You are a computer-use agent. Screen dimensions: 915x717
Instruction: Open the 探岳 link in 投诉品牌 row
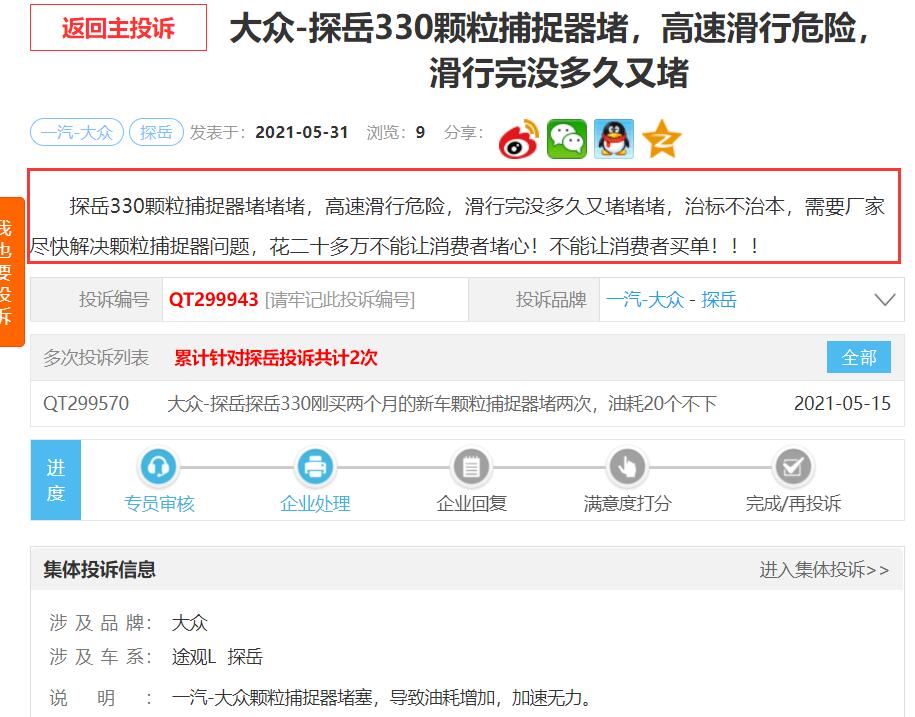click(718, 300)
